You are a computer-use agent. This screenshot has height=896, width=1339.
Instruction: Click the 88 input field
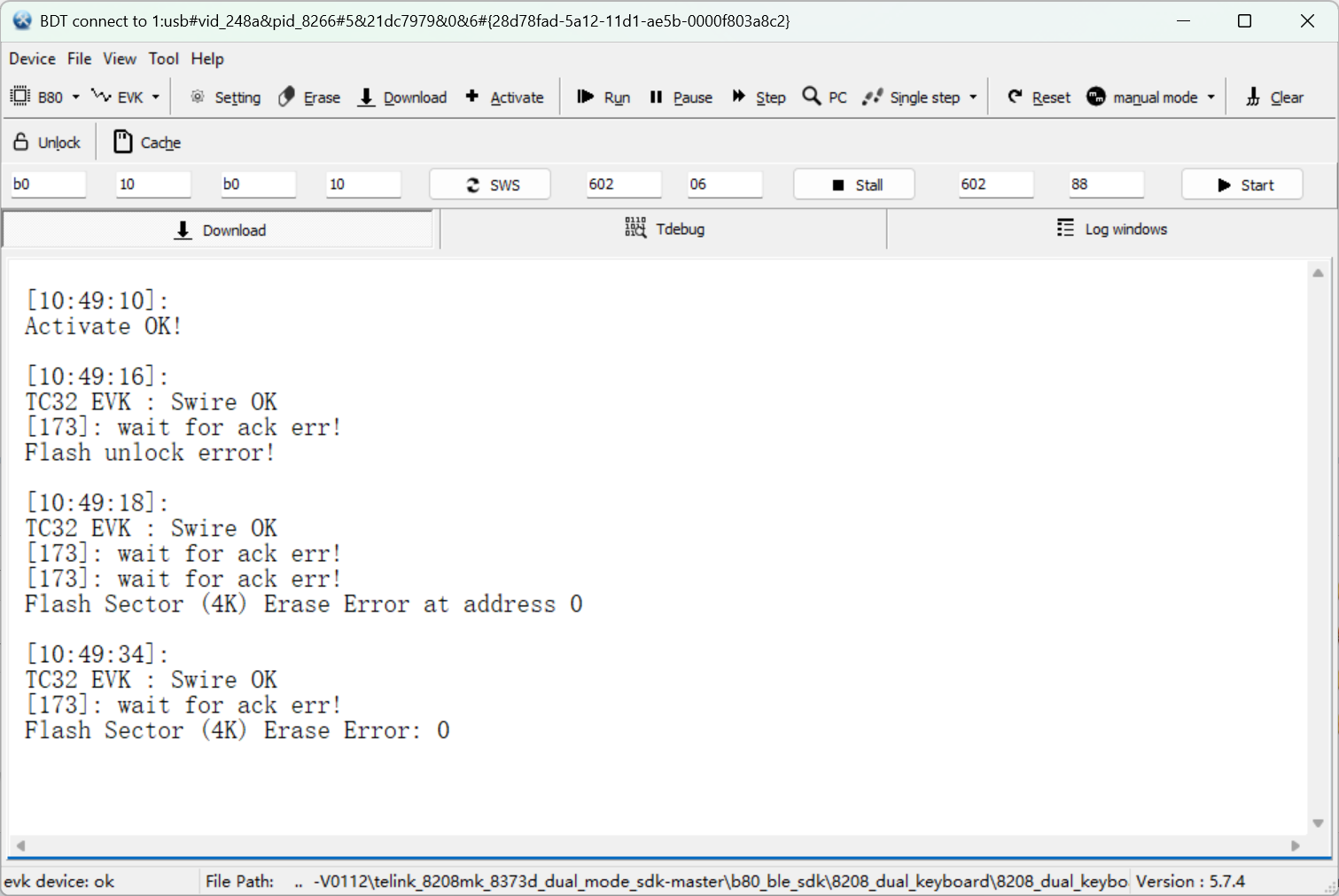pos(1106,184)
